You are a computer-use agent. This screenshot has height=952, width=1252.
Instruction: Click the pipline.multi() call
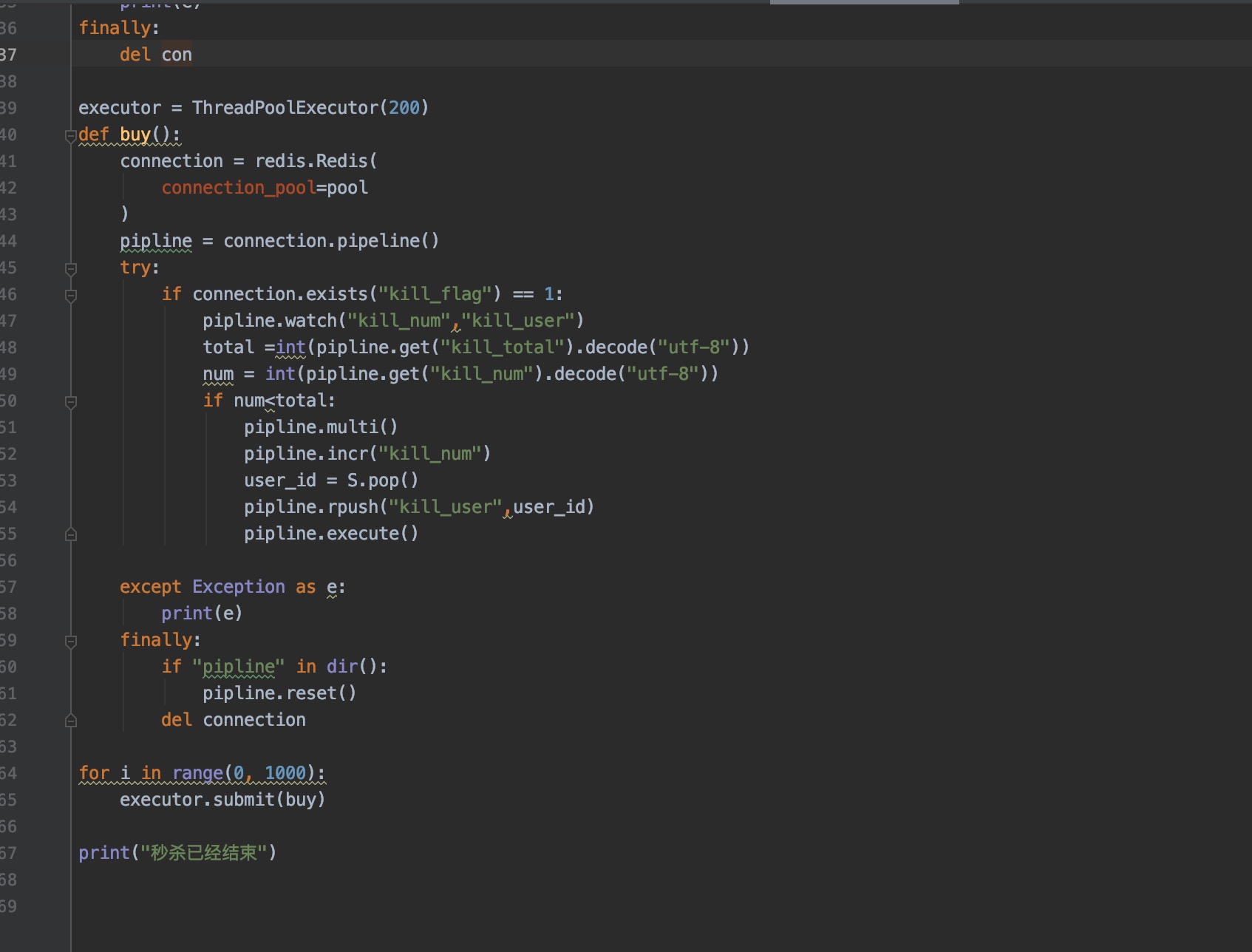pyautogui.click(x=321, y=427)
